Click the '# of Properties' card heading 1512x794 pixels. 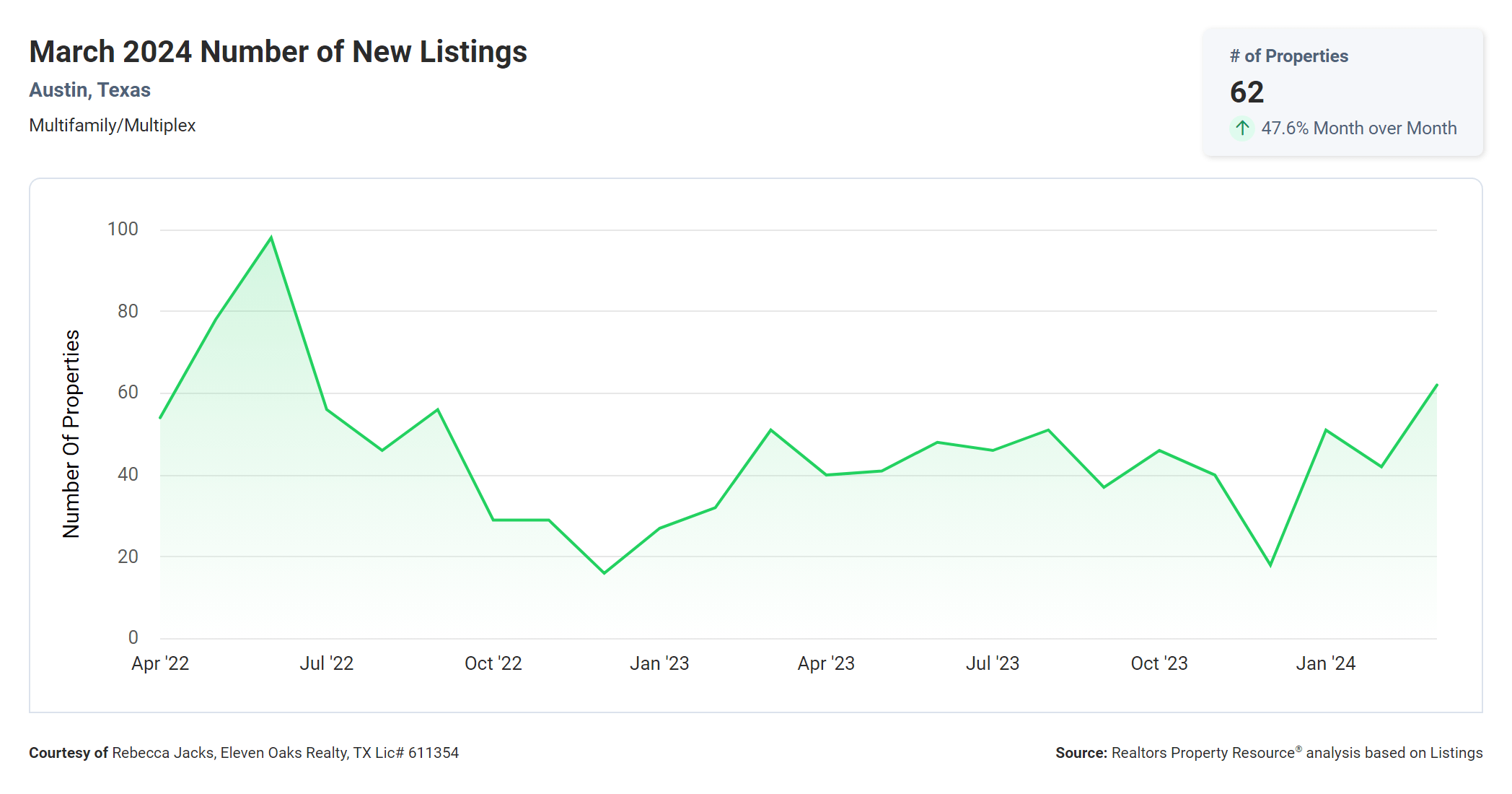click(x=1288, y=56)
